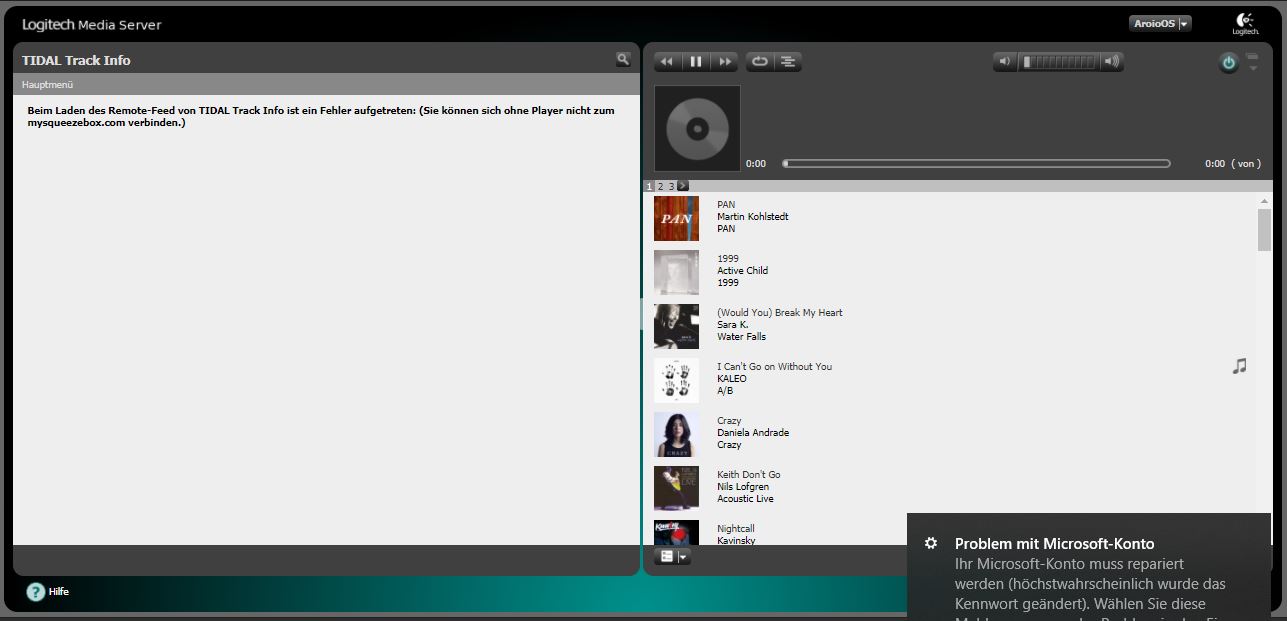Click the playlist scrollbar thumb

click(x=1264, y=230)
